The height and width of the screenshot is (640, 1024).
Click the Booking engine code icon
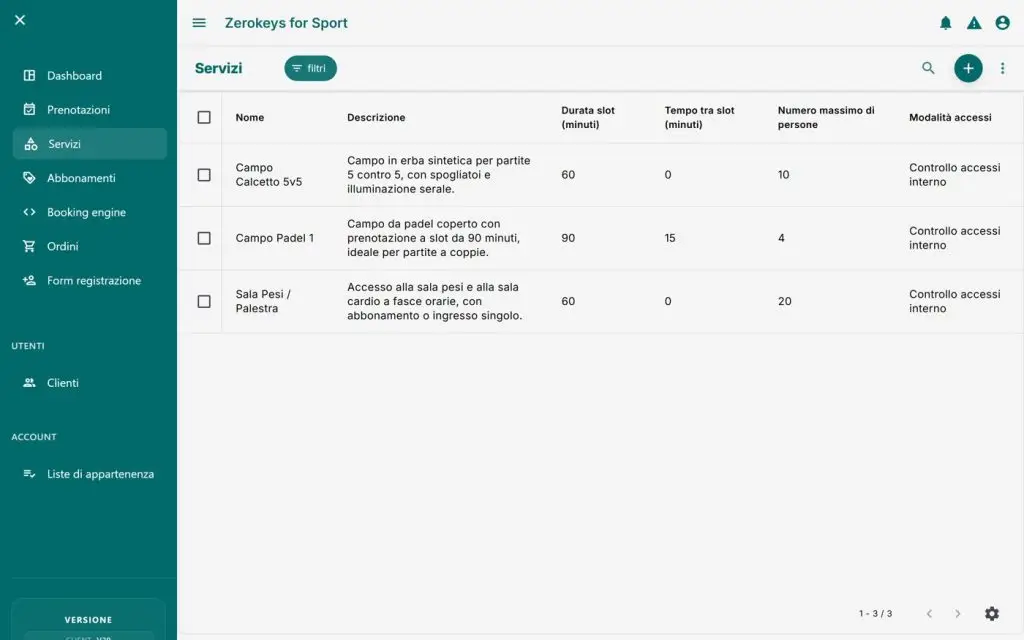click(x=29, y=212)
